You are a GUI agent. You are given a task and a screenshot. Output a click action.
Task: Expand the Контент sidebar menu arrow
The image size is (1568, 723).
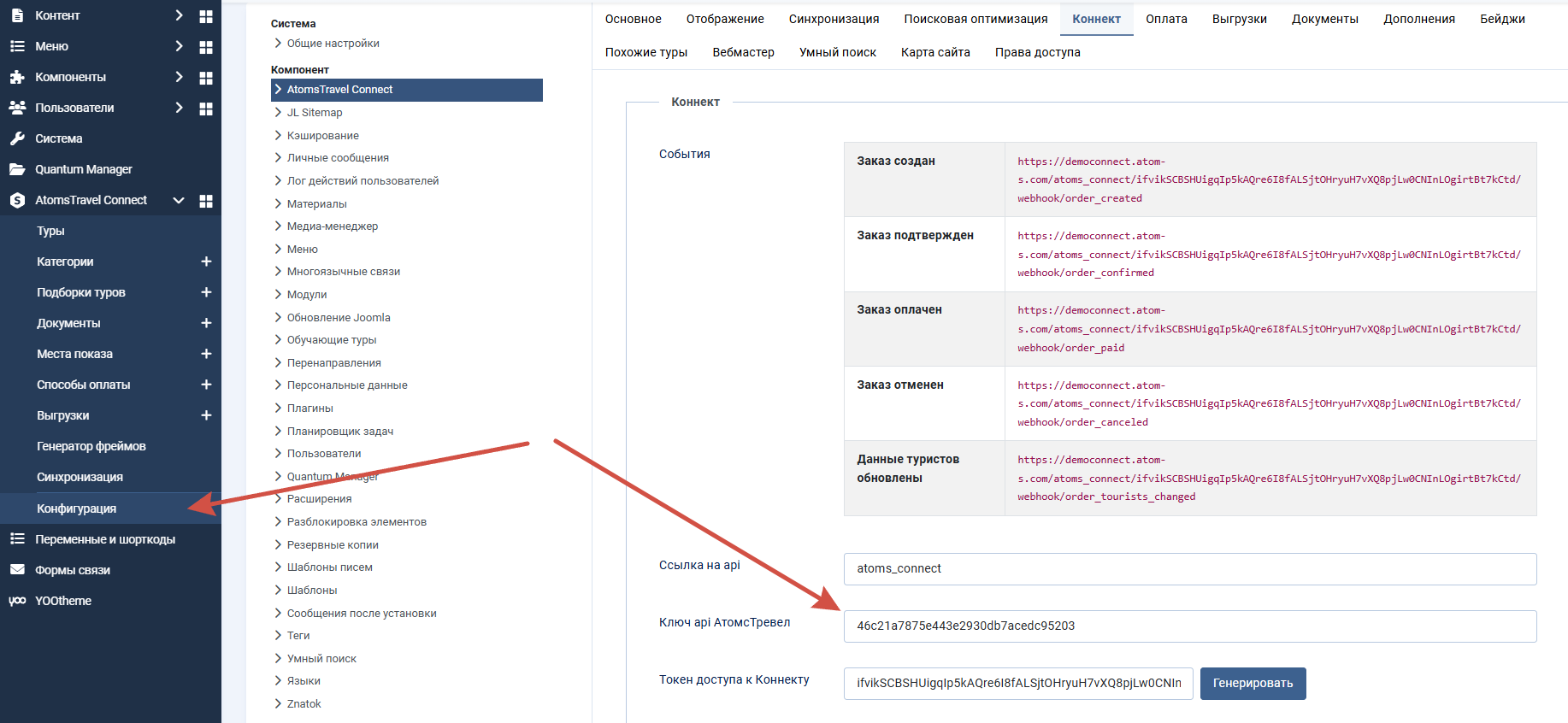[x=179, y=15]
